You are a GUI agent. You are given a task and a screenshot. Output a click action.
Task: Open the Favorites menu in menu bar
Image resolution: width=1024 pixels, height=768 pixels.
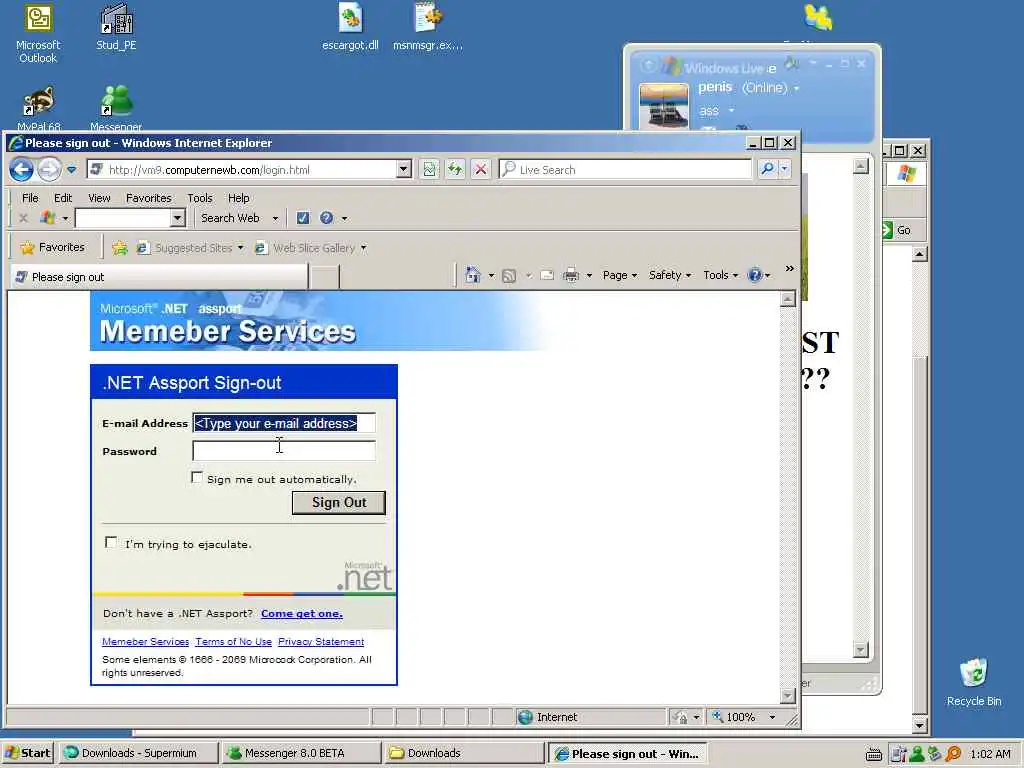[148, 198]
